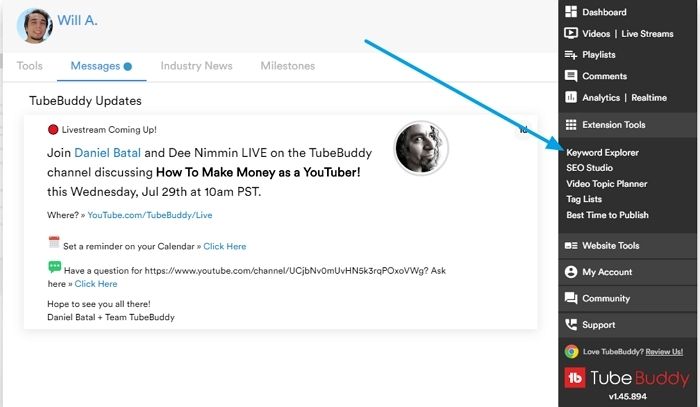Screen dimensions: 700x407
Task: Select the Milestones tab
Action: pos(288,66)
